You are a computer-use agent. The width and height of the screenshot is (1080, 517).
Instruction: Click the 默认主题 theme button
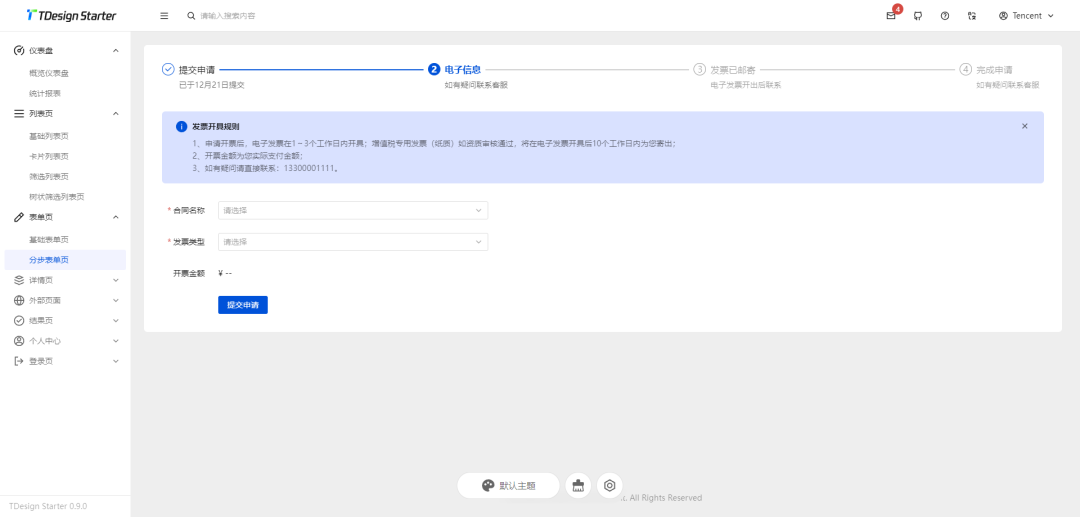508,486
